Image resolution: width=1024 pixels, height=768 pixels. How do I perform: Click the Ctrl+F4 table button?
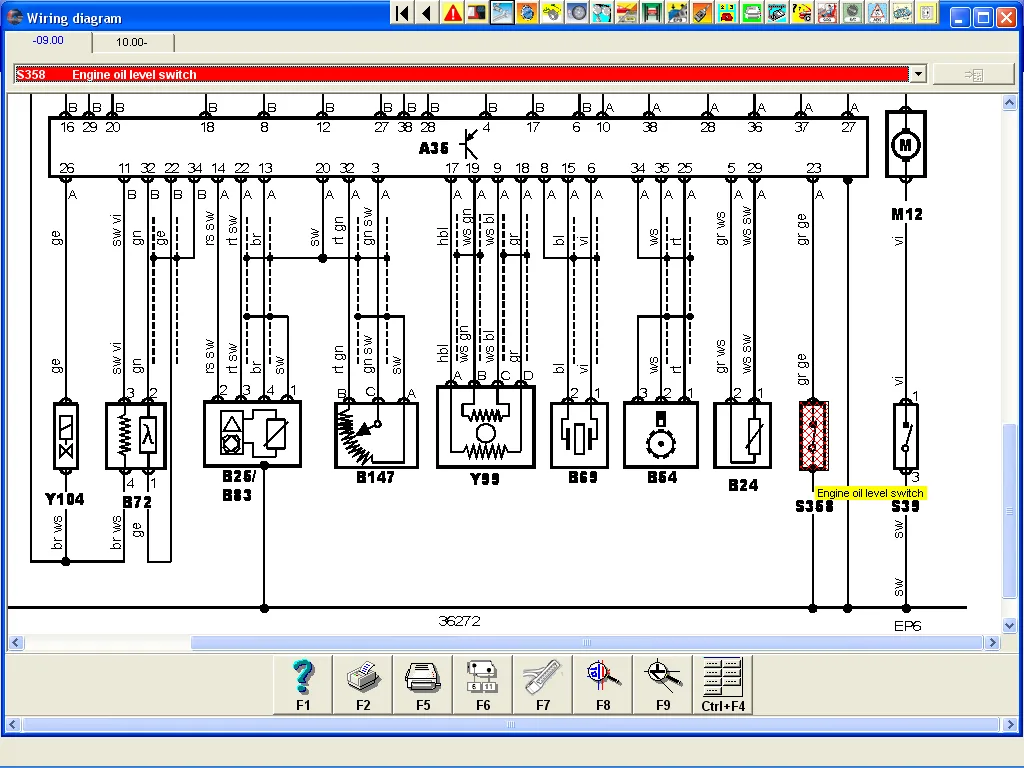point(723,684)
